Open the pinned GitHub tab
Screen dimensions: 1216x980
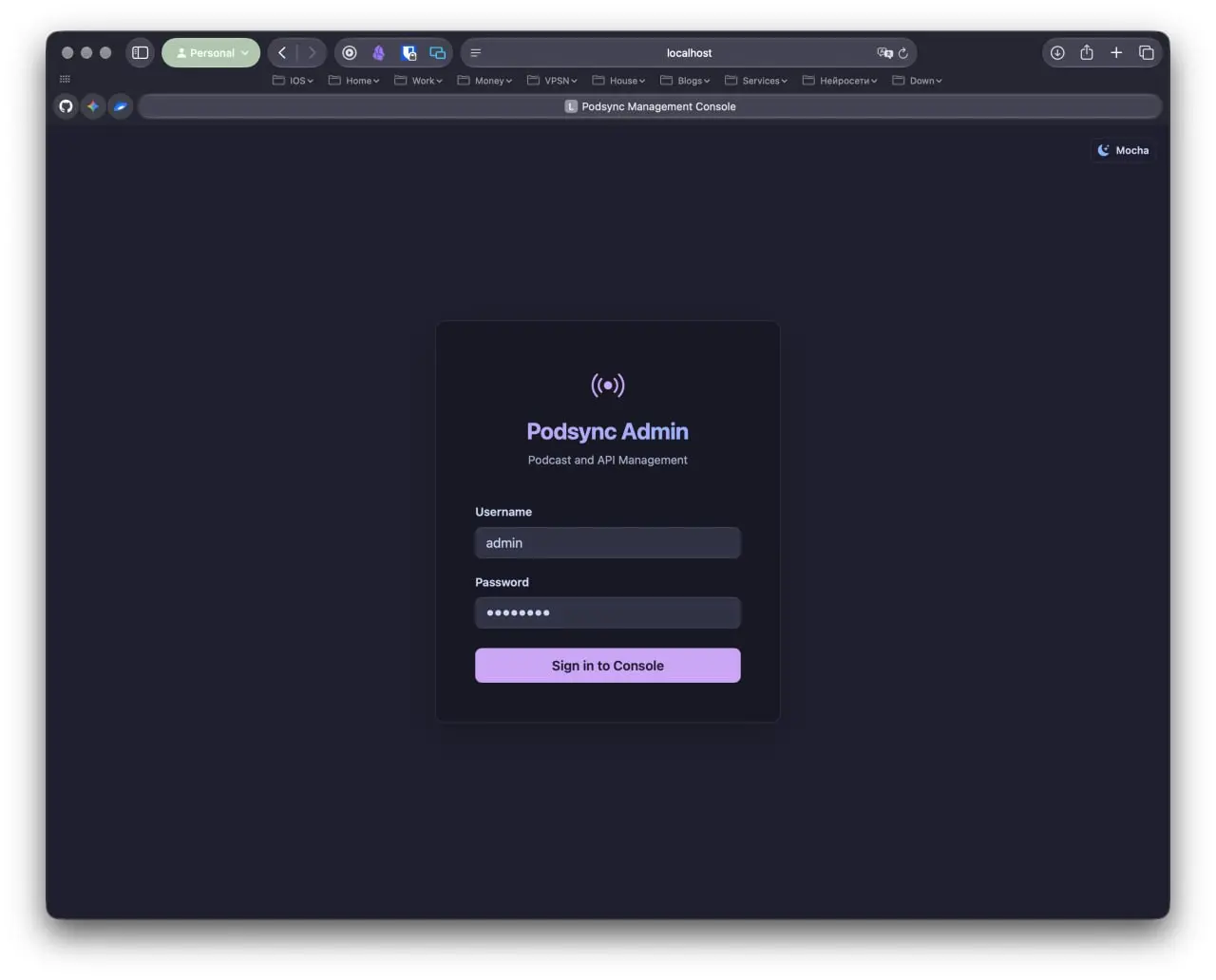tap(66, 106)
